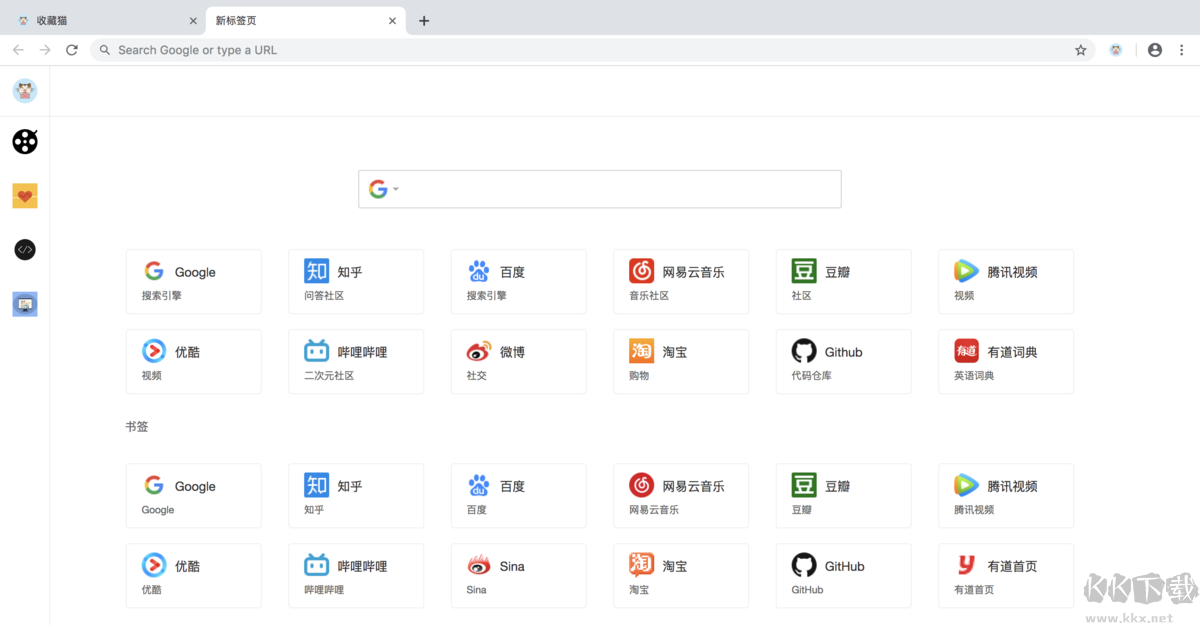Close the 新标签页 tab

click(x=392, y=20)
